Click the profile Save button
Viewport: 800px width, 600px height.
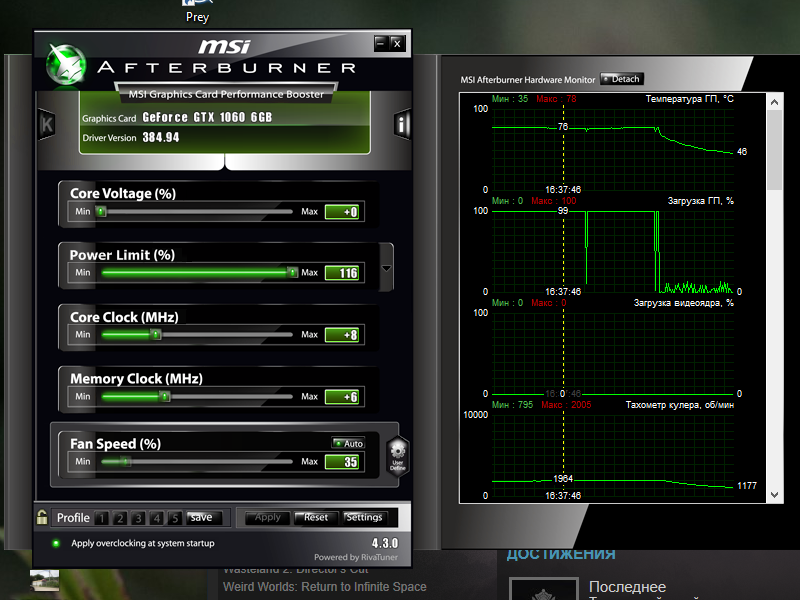tap(204, 517)
